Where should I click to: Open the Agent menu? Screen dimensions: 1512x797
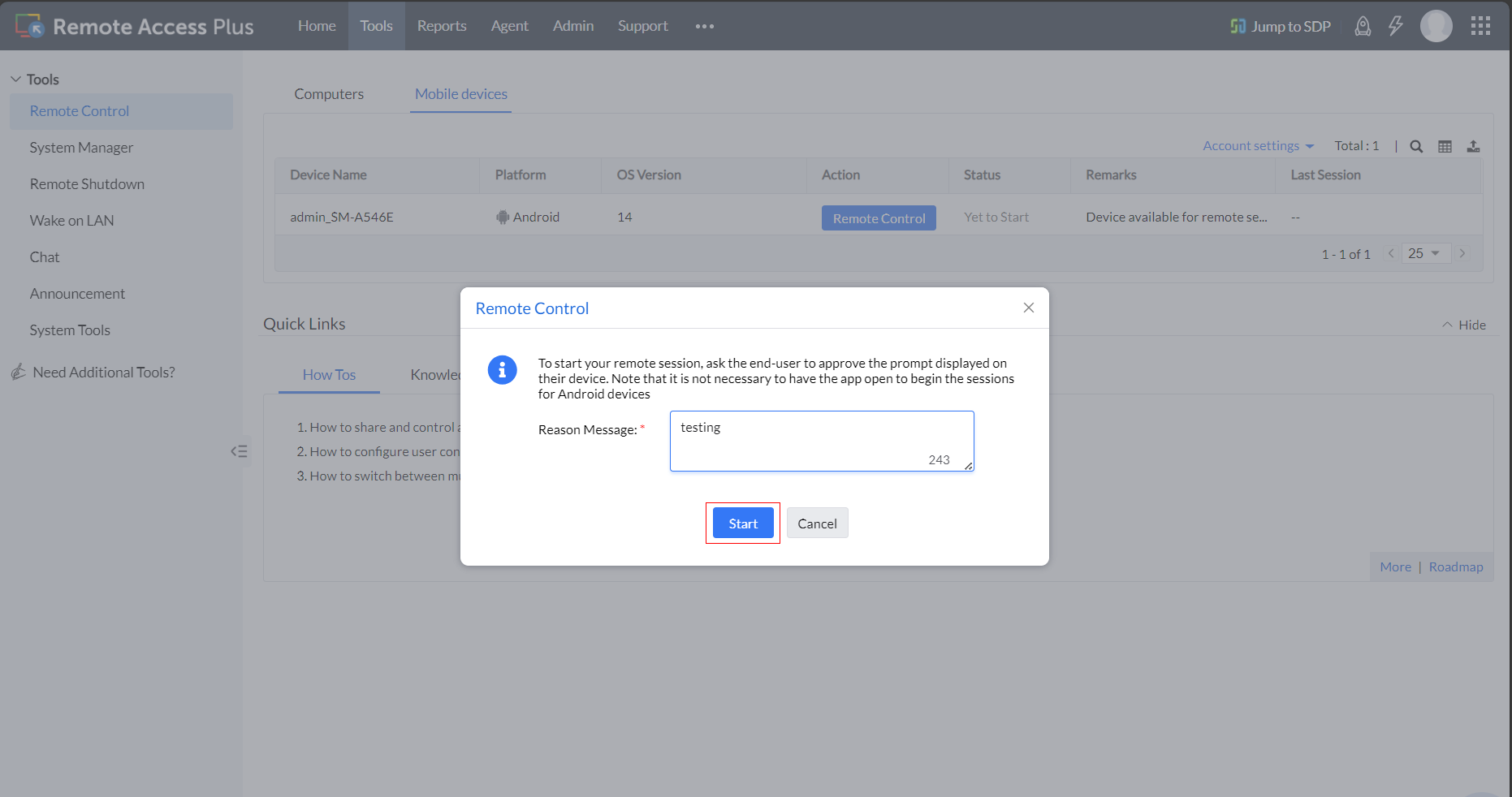point(510,26)
